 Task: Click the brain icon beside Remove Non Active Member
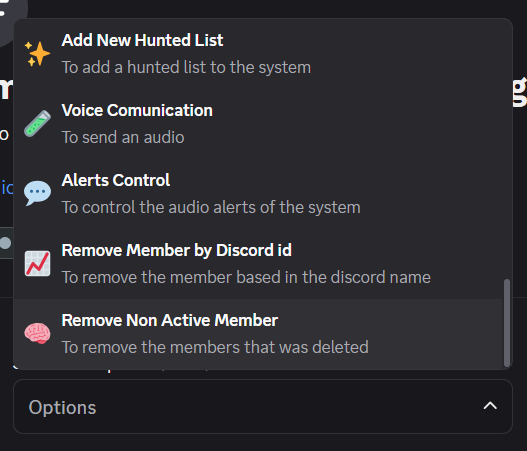click(x=37, y=333)
